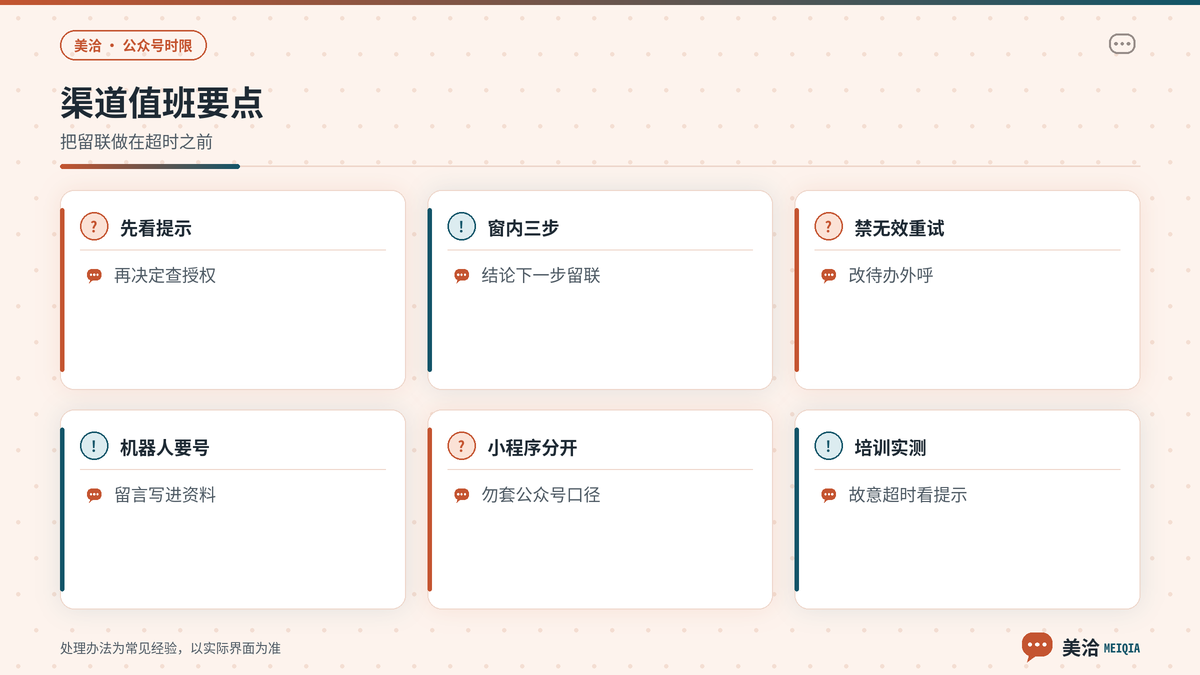Viewport: 1200px width, 675px height.
Task: Select the 先看提示 card heading
Action: click(155, 228)
